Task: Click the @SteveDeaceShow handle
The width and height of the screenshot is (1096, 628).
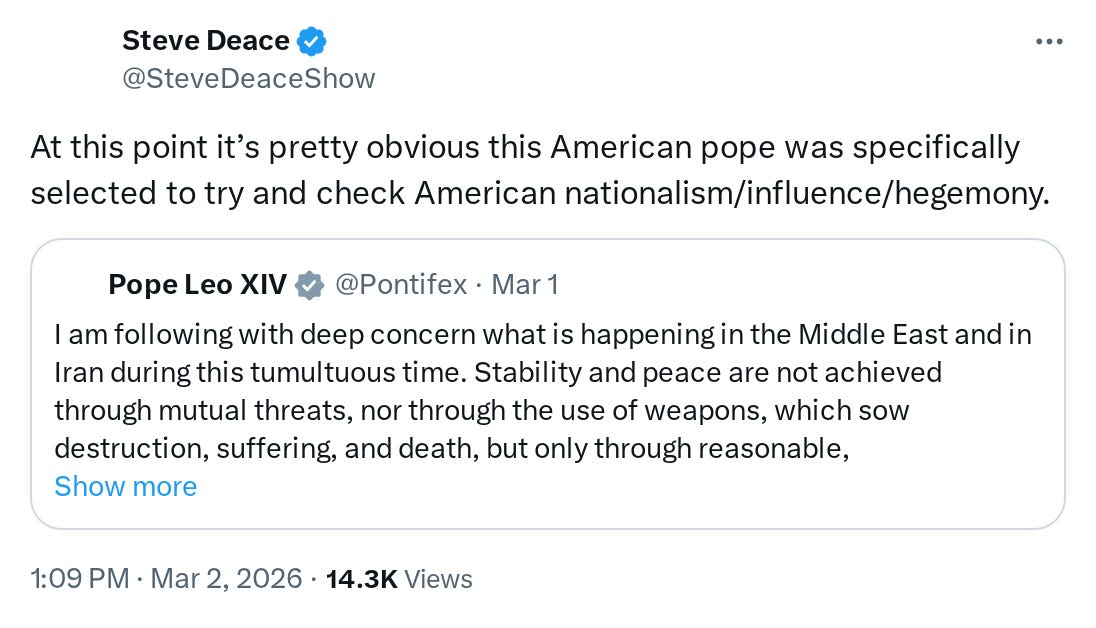Action: 248,78
